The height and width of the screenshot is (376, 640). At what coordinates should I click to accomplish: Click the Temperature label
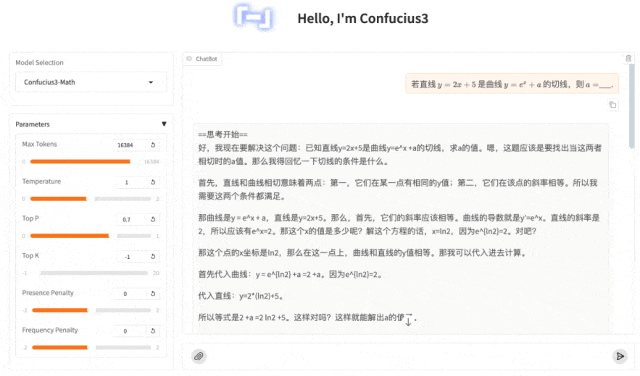pyautogui.click(x=41, y=181)
